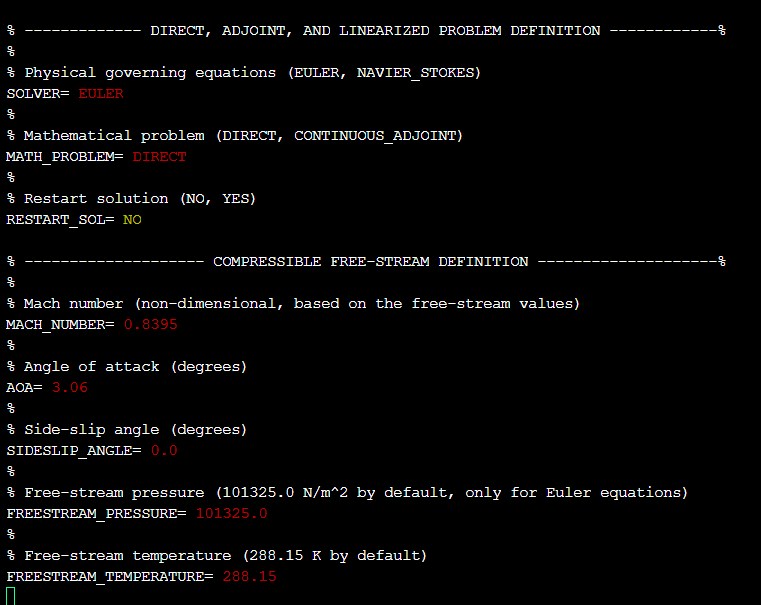
Task: Click the red EULER value after SOLVER=
Action: click(101, 93)
